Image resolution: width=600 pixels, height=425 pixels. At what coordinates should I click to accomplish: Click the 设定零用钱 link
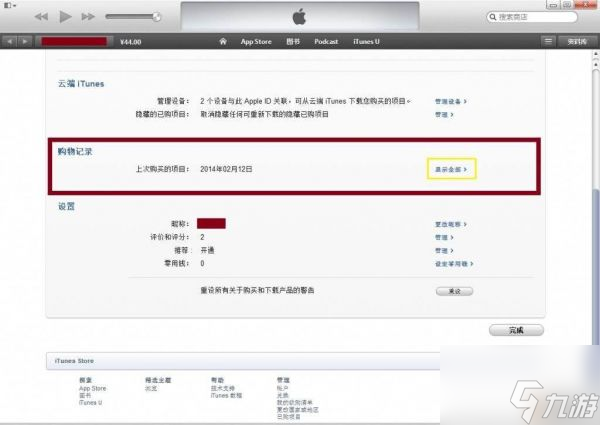pyautogui.click(x=453, y=264)
